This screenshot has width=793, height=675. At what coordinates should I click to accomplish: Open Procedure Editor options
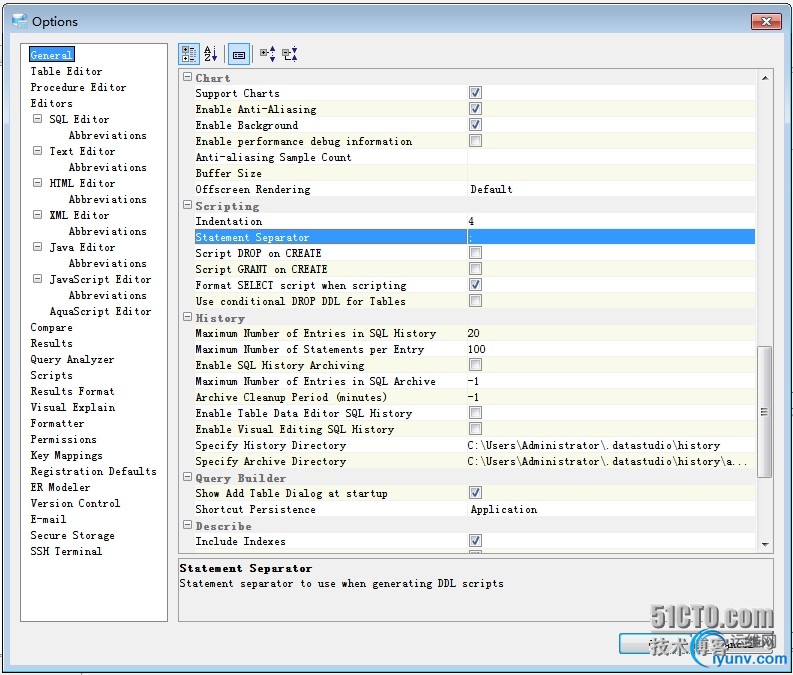(x=78, y=87)
